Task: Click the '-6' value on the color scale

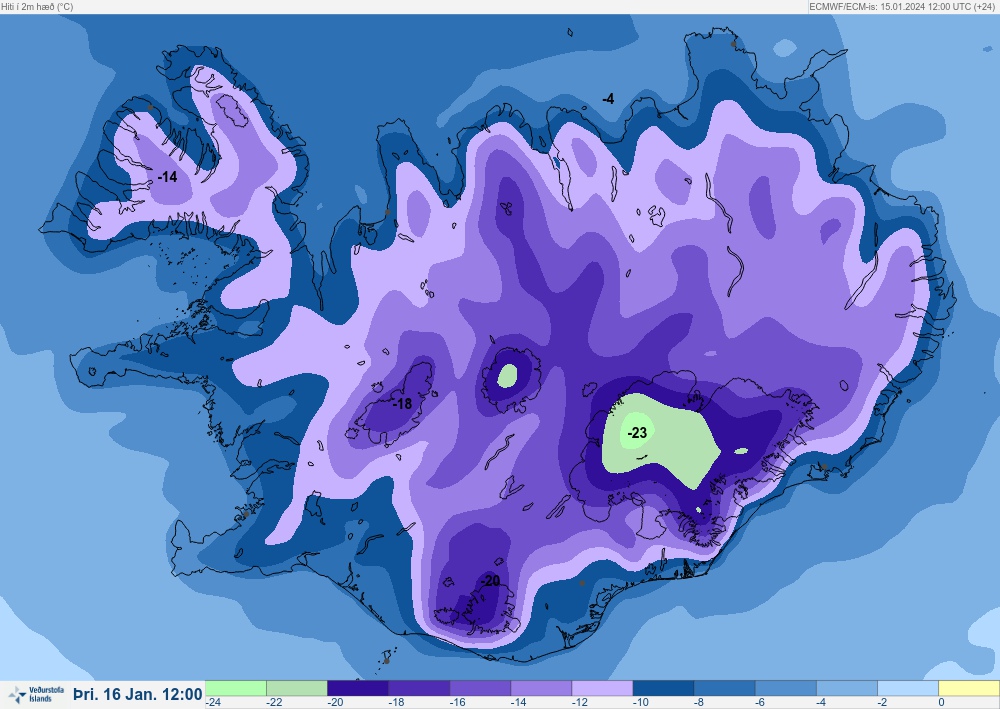Action: click(x=761, y=703)
